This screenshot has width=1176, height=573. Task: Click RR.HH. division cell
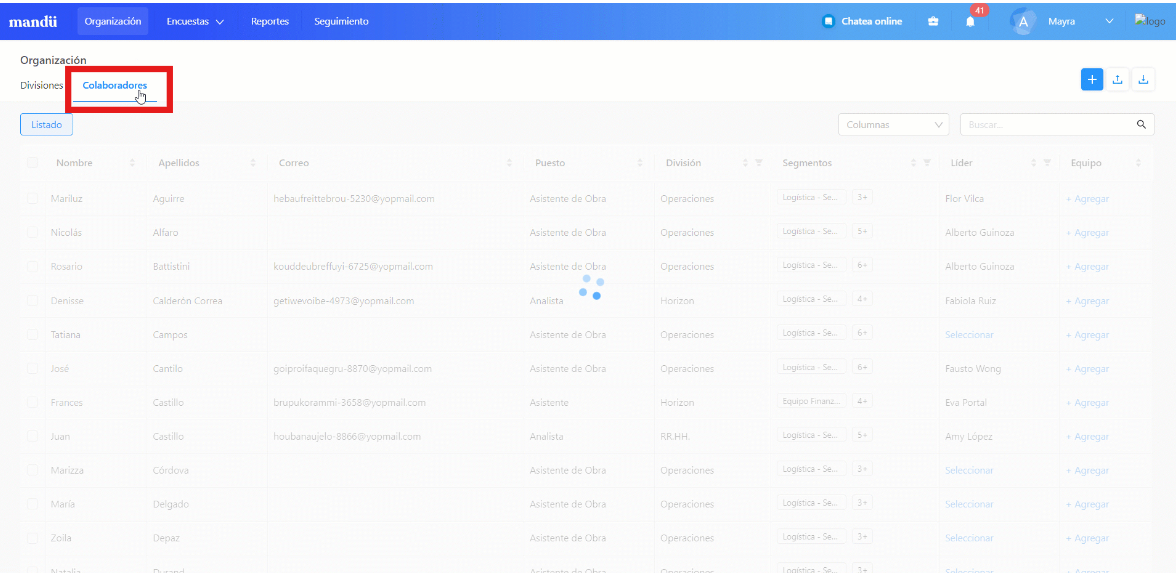tap(675, 436)
